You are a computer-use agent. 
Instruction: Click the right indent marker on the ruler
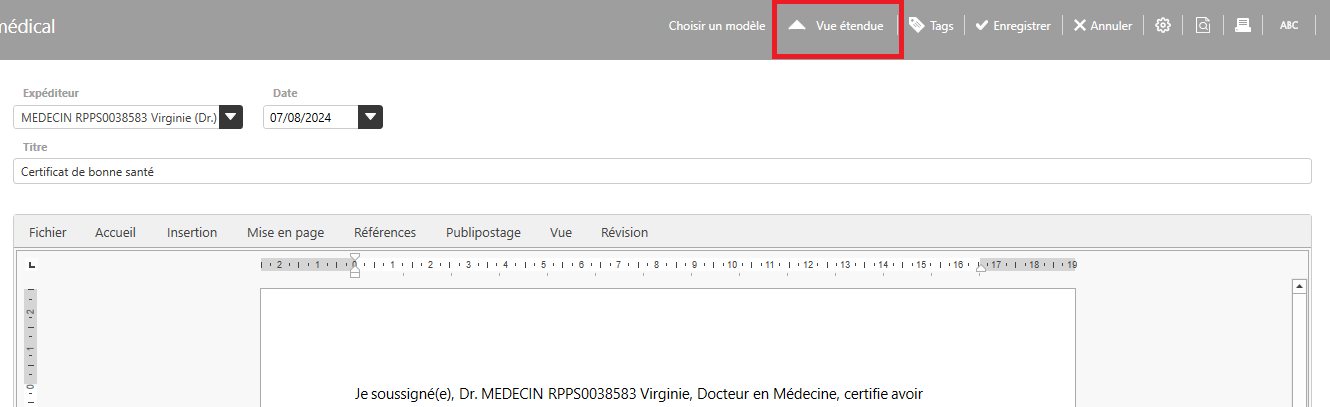(x=981, y=267)
